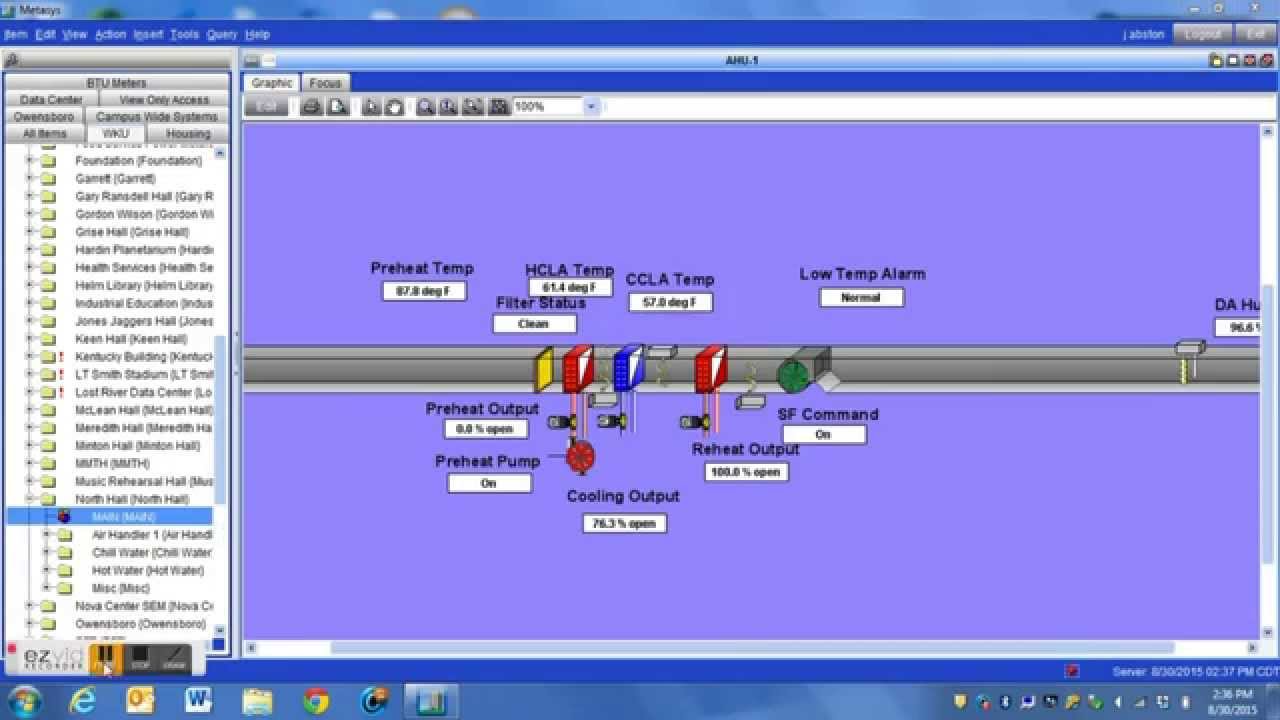Image resolution: width=1280 pixels, height=720 pixels.
Task: Click the third magnifier zoom icon
Action: pos(474,106)
